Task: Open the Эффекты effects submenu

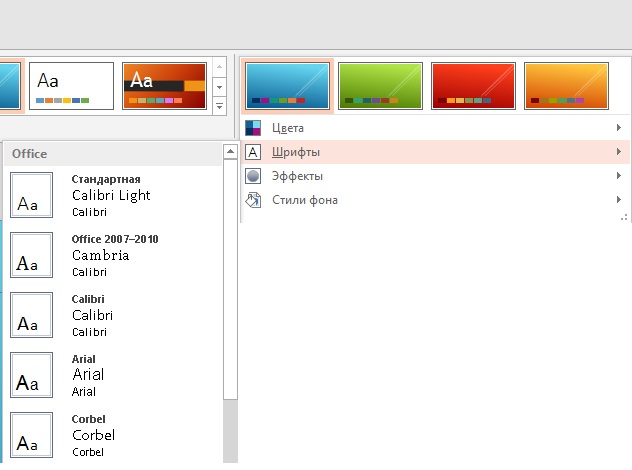Action: point(434,176)
